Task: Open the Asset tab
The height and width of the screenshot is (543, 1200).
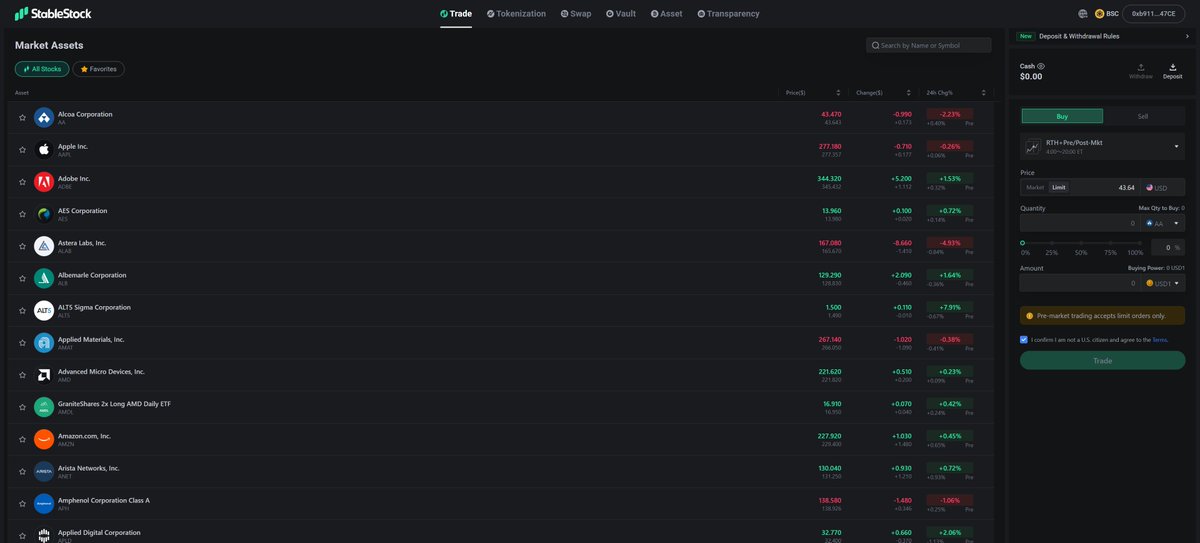Action: (666, 14)
